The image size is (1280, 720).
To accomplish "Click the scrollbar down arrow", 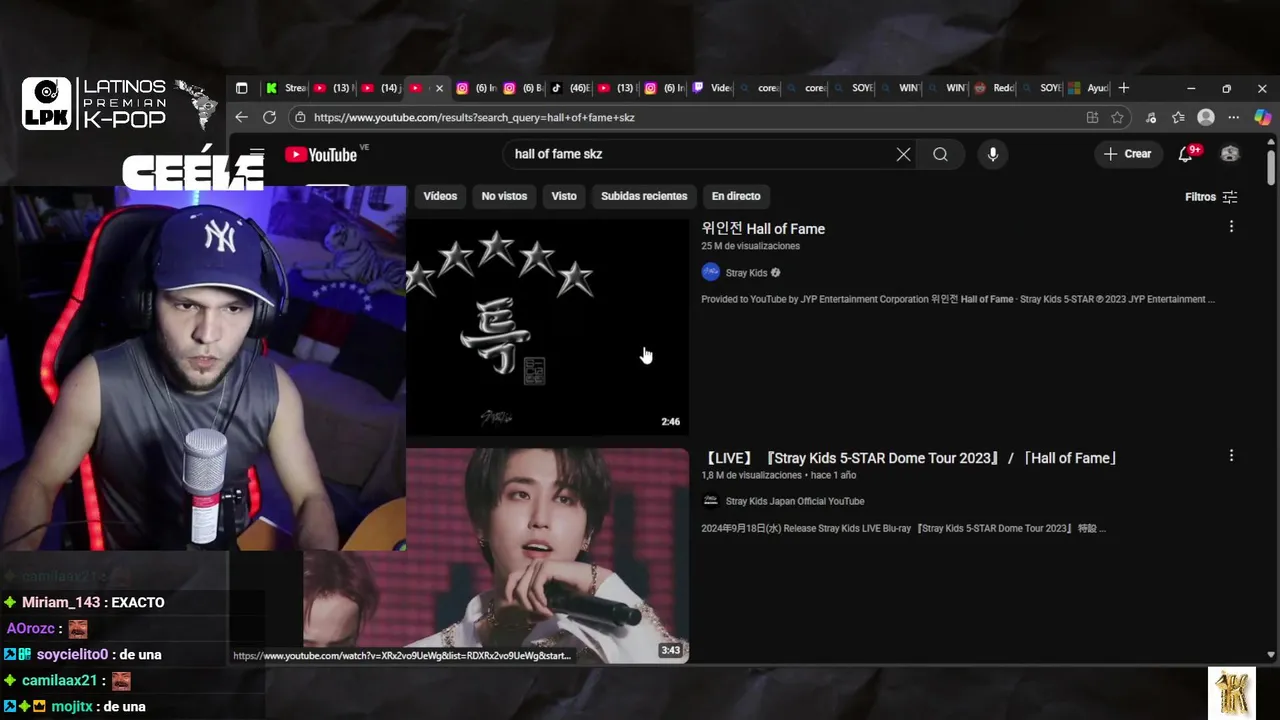I will pos(1271,655).
